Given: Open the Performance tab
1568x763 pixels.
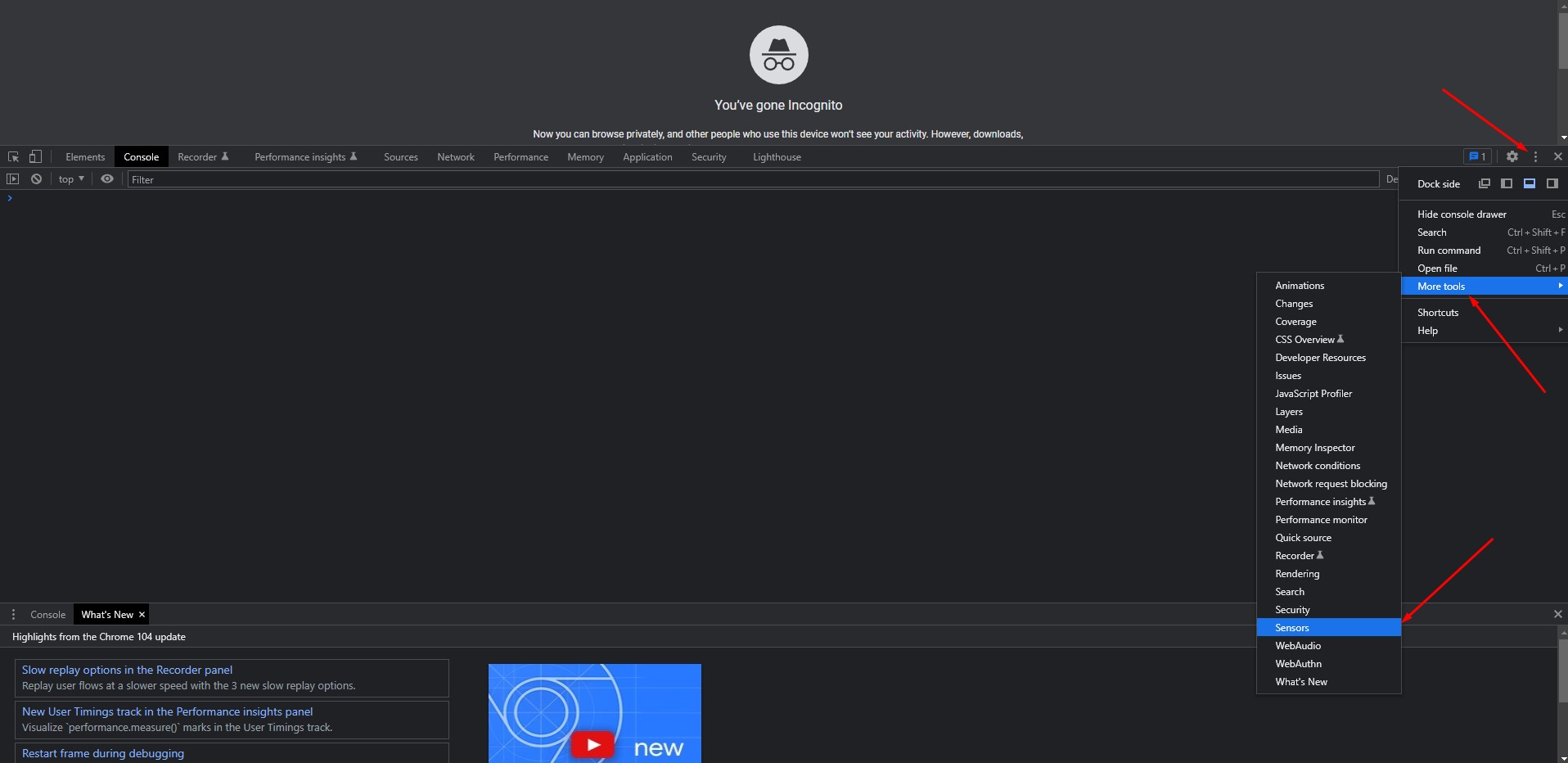Looking at the screenshot, I should coord(520,156).
